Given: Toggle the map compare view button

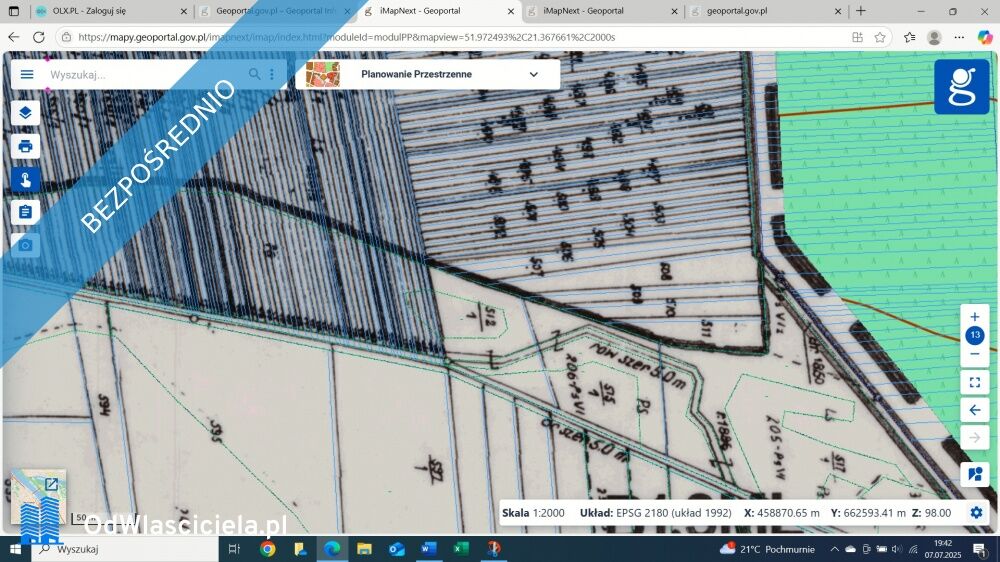Looking at the screenshot, I should (975, 473).
